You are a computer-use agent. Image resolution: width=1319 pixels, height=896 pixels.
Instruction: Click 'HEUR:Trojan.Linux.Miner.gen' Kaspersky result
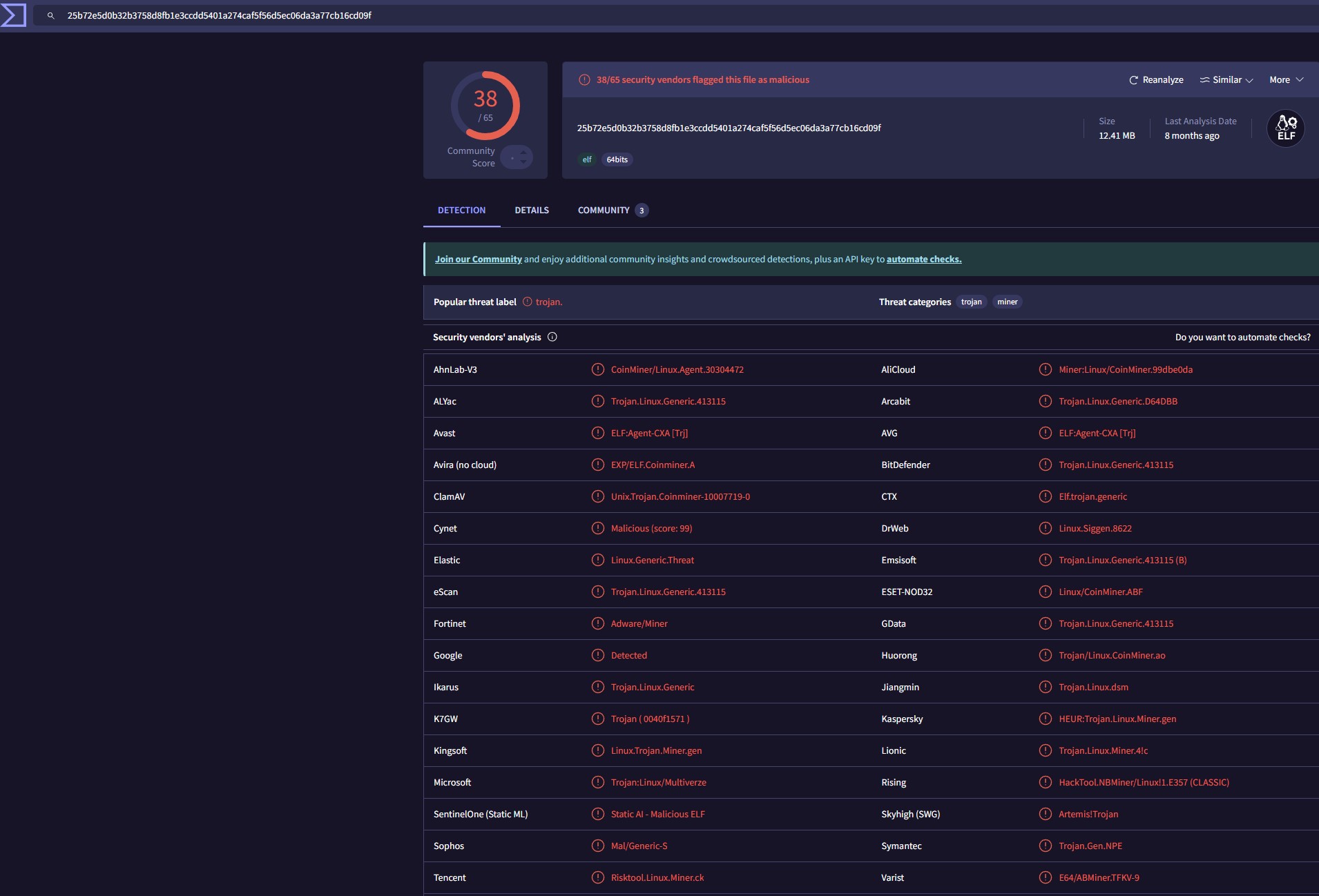tap(1117, 719)
